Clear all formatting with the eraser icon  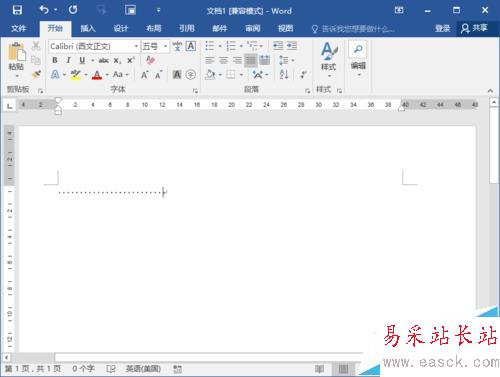(151, 60)
